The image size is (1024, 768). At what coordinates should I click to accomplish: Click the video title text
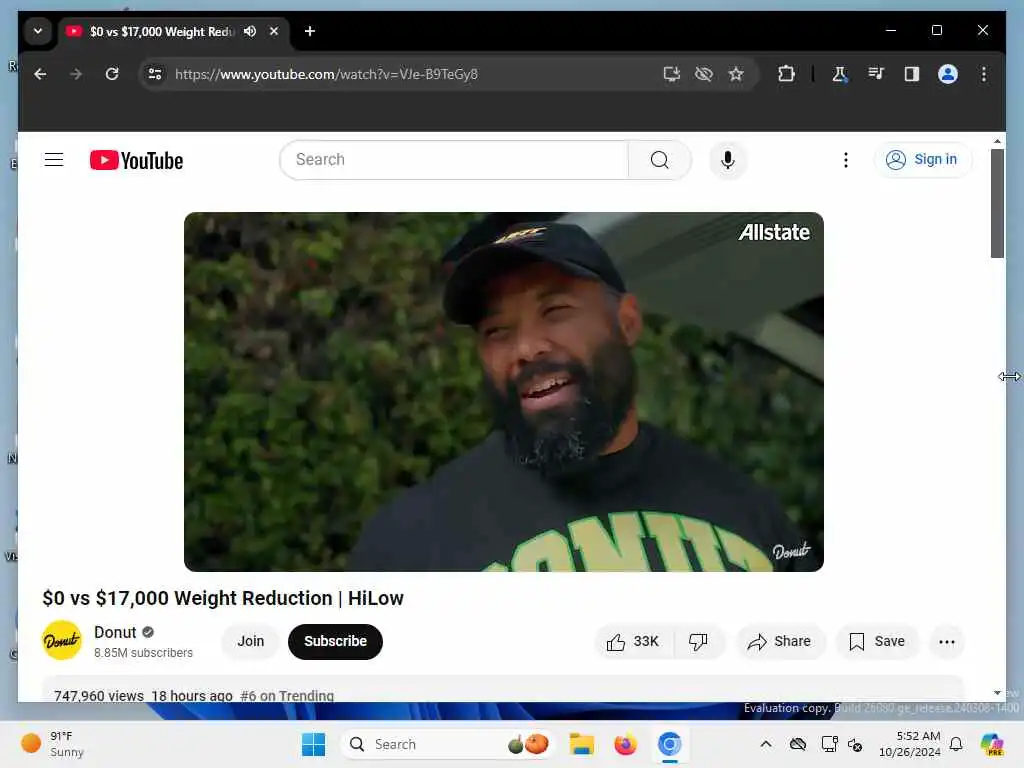(223, 598)
